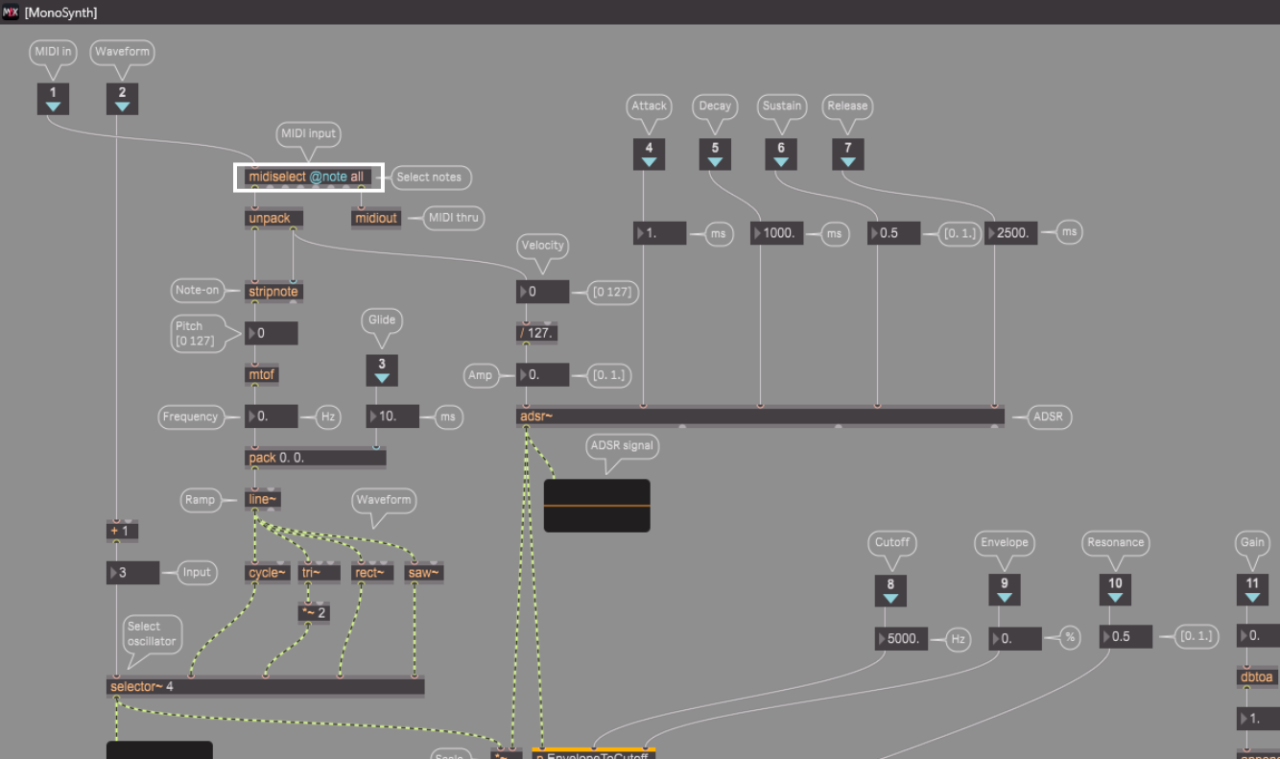Image resolution: width=1280 pixels, height=759 pixels.
Task: Click the Input number box showing 3
Action: [133, 573]
